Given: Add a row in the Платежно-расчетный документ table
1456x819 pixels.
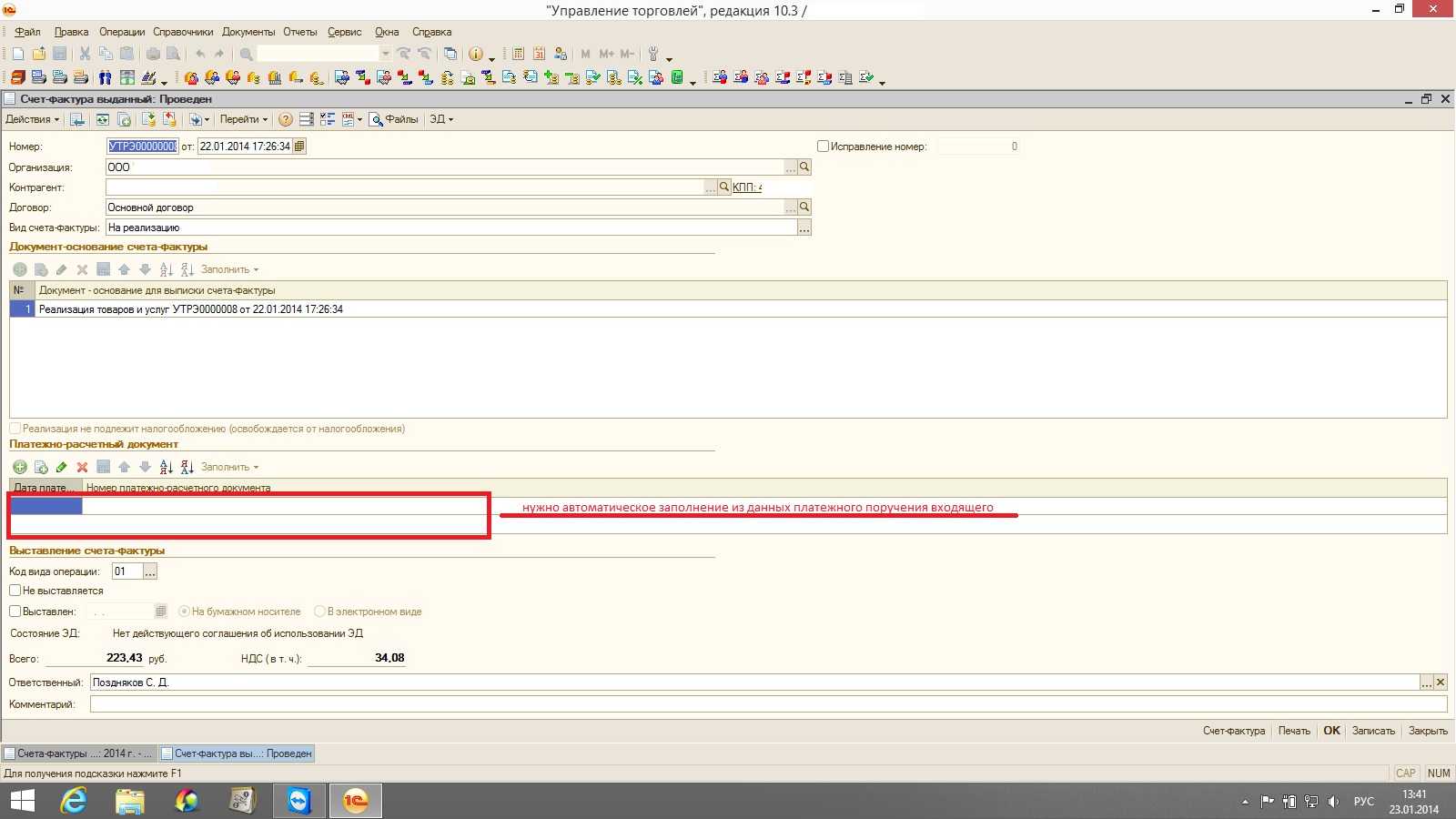Looking at the screenshot, I should coord(19,467).
